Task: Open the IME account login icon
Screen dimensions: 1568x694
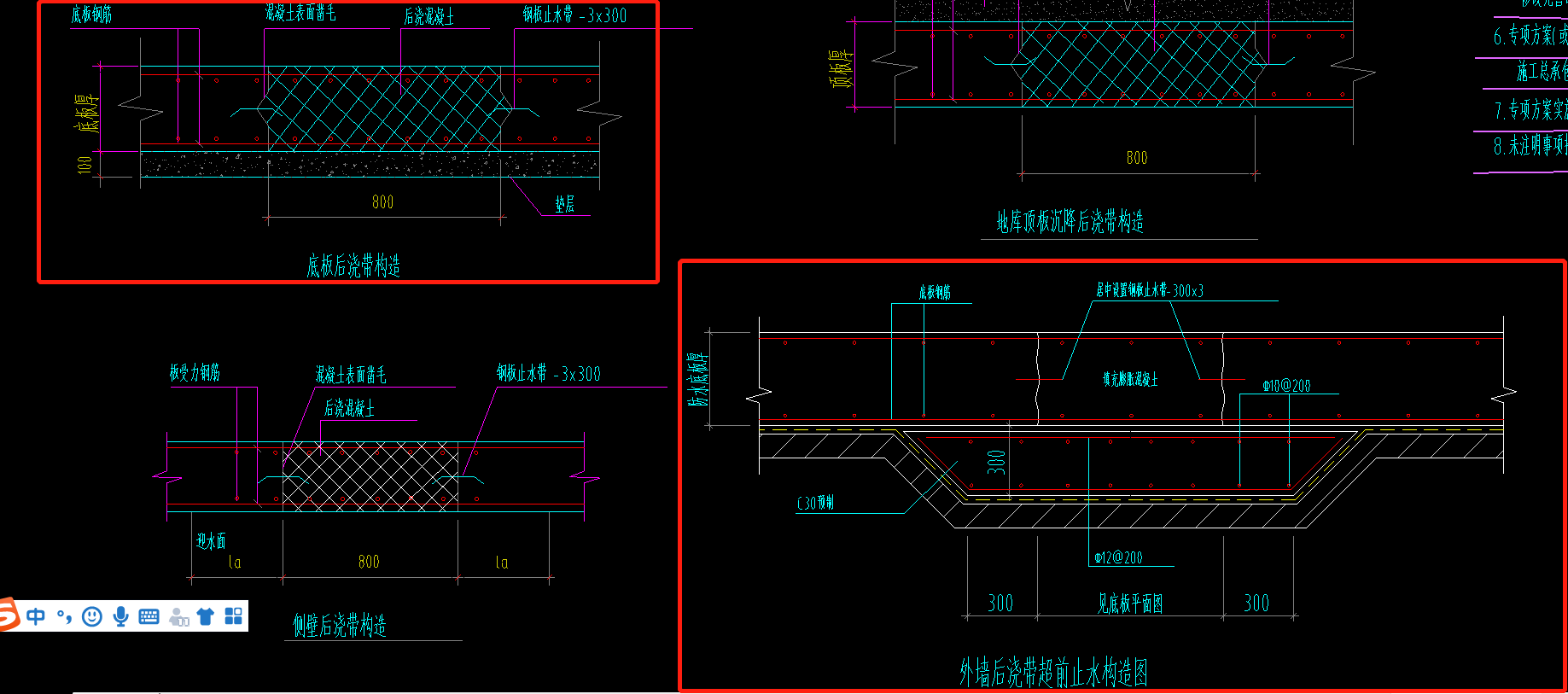Action: [178, 616]
